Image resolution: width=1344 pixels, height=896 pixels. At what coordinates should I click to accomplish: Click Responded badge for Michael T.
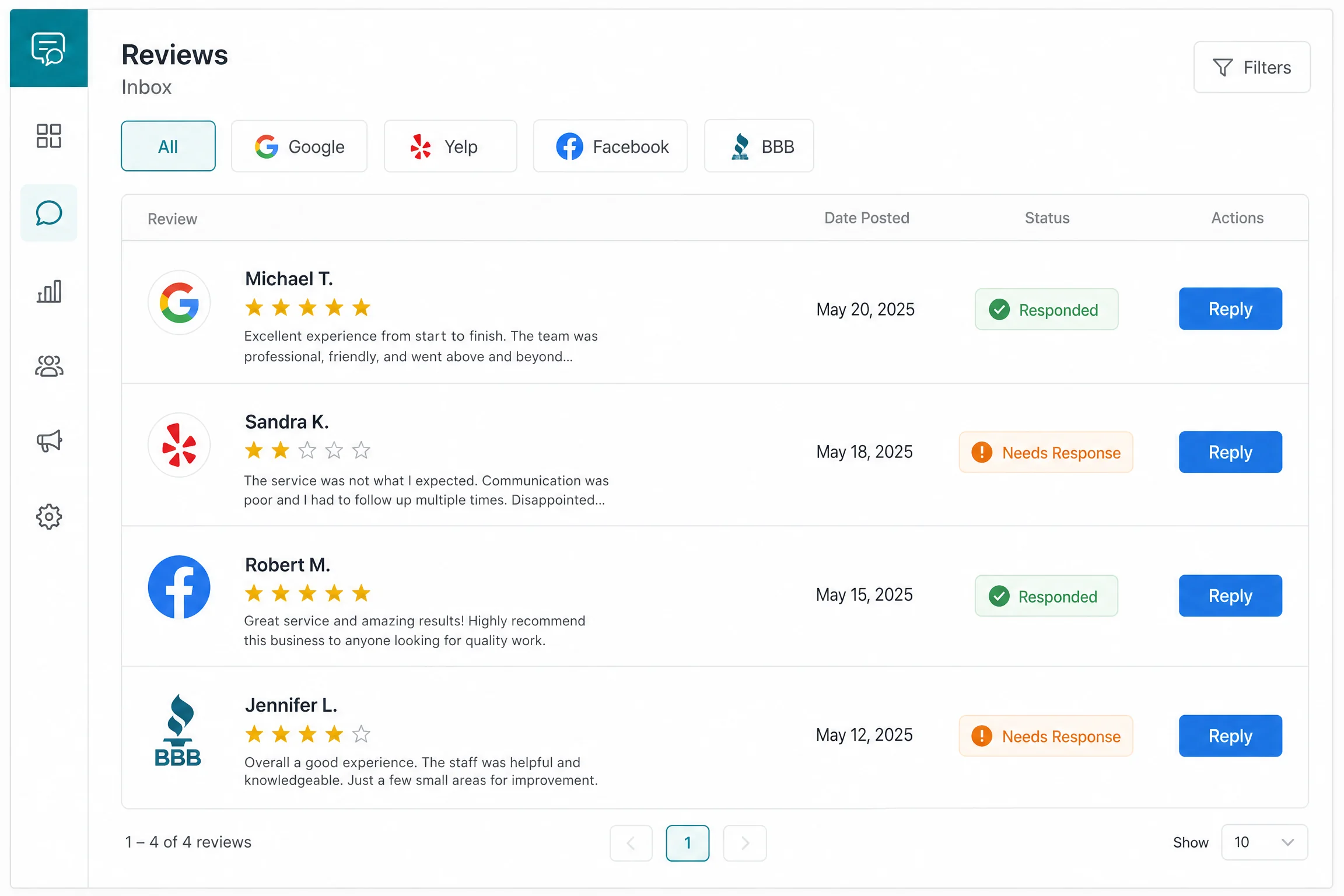tap(1046, 309)
